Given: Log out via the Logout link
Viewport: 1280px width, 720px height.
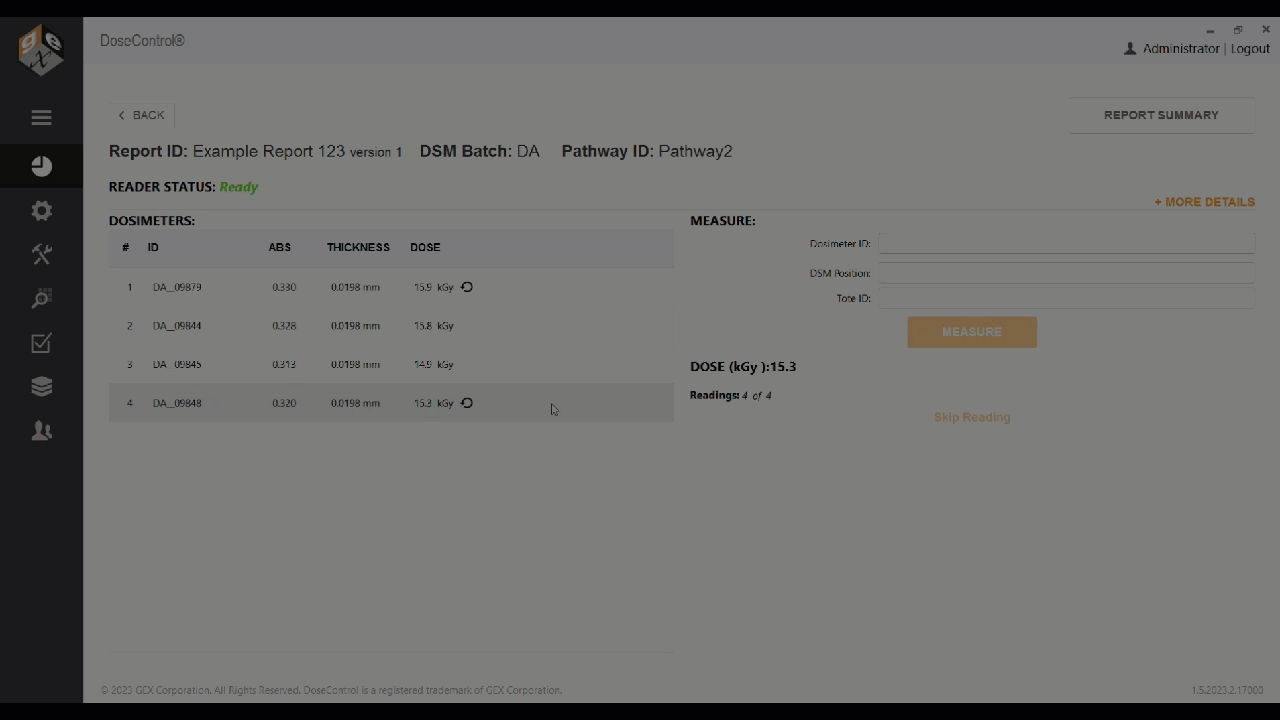Looking at the screenshot, I should pyautogui.click(x=1250, y=49).
